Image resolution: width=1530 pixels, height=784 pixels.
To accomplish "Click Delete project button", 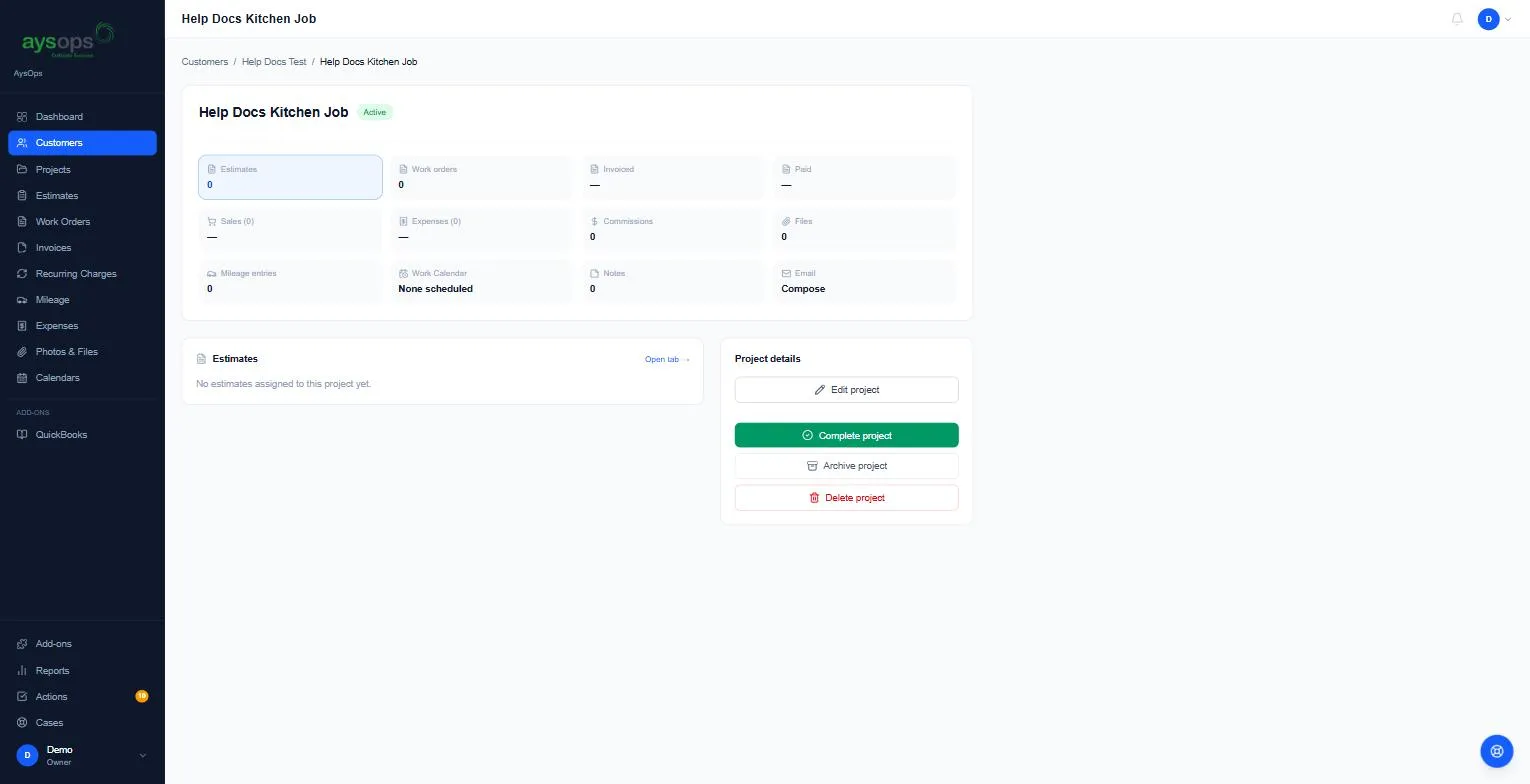I will click(x=846, y=498).
